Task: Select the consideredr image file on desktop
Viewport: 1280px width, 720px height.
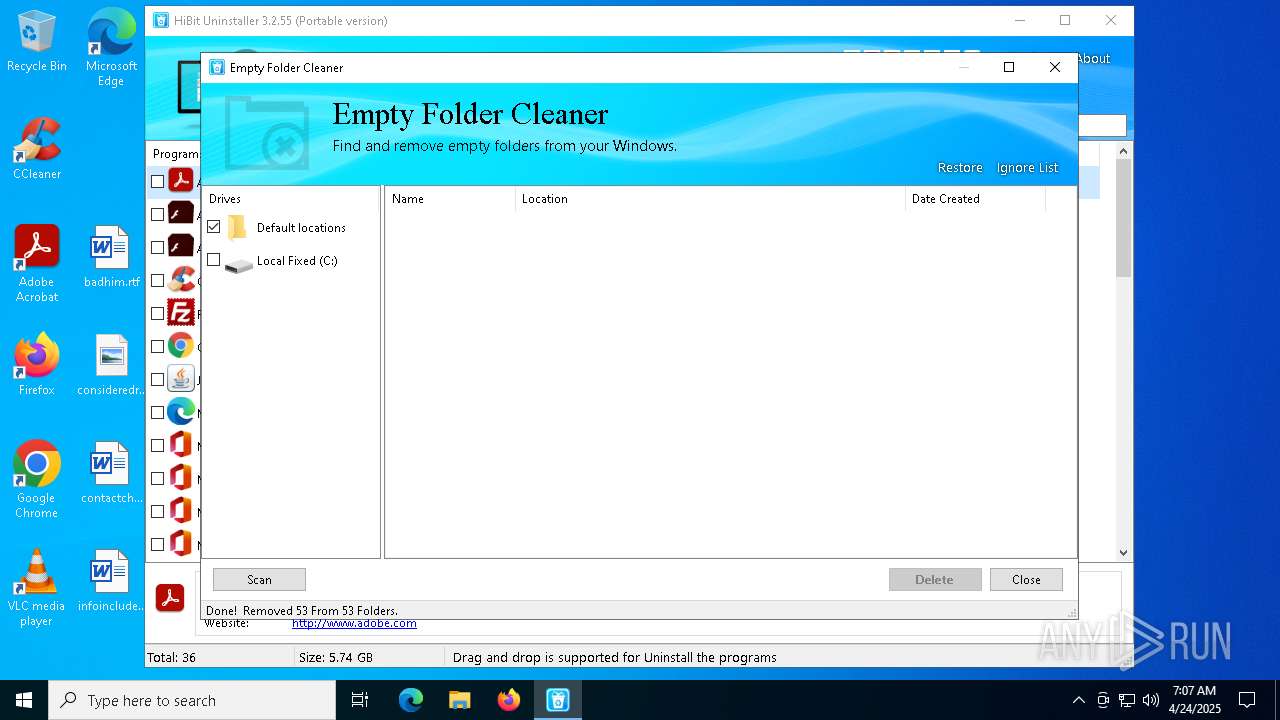Action: point(111,365)
